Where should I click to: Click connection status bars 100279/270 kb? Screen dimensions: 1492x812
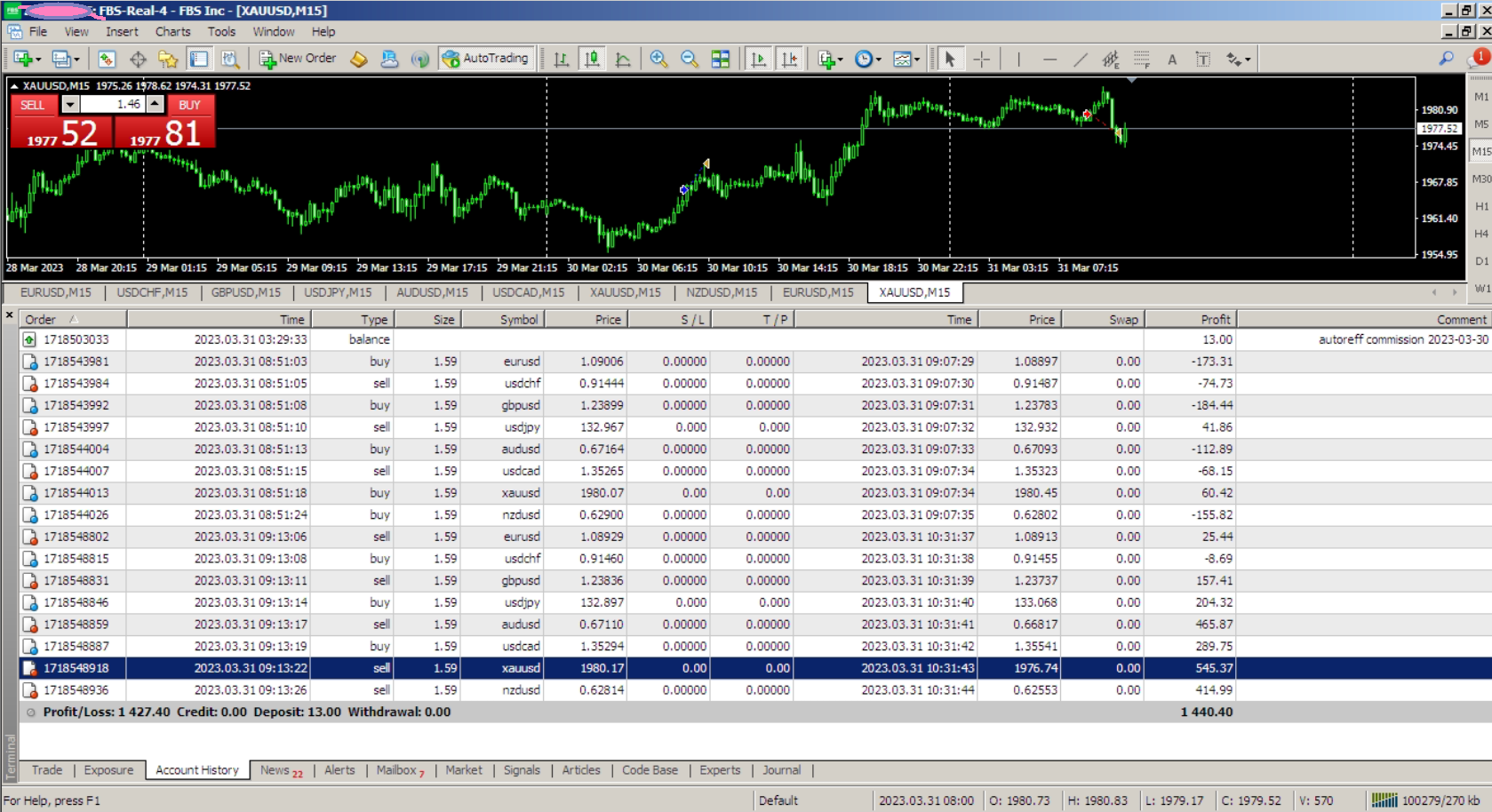coord(1426,800)
